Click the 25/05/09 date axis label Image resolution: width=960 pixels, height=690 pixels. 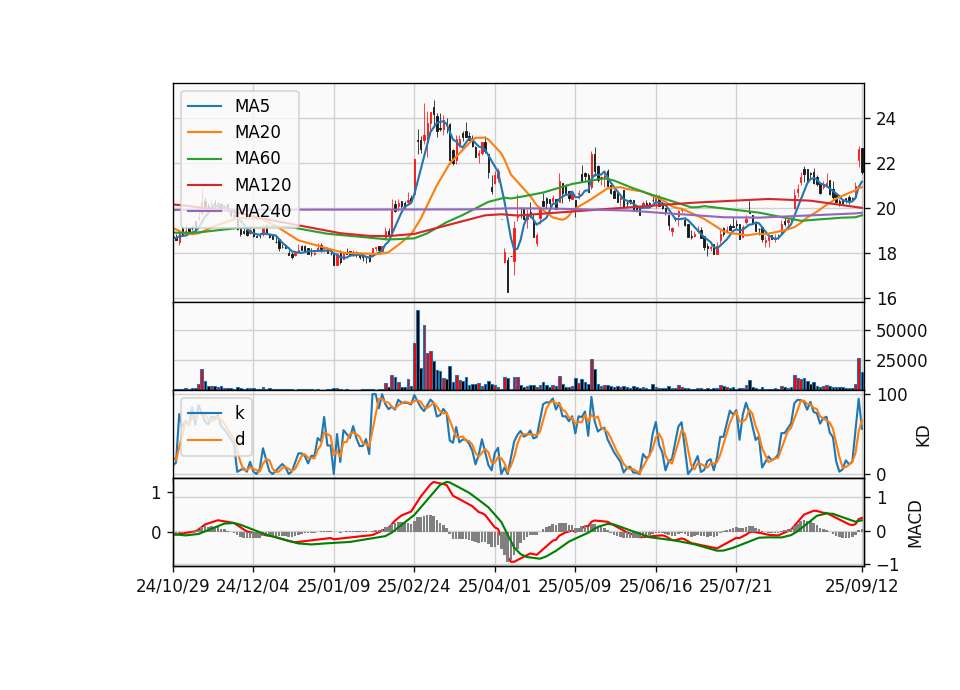tap(574, 586)
